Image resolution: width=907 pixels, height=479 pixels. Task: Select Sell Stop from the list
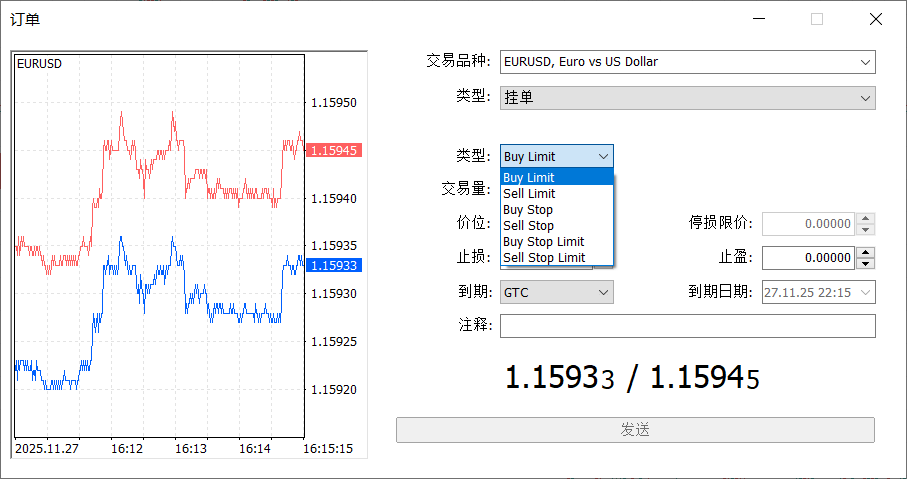point(556,226)
